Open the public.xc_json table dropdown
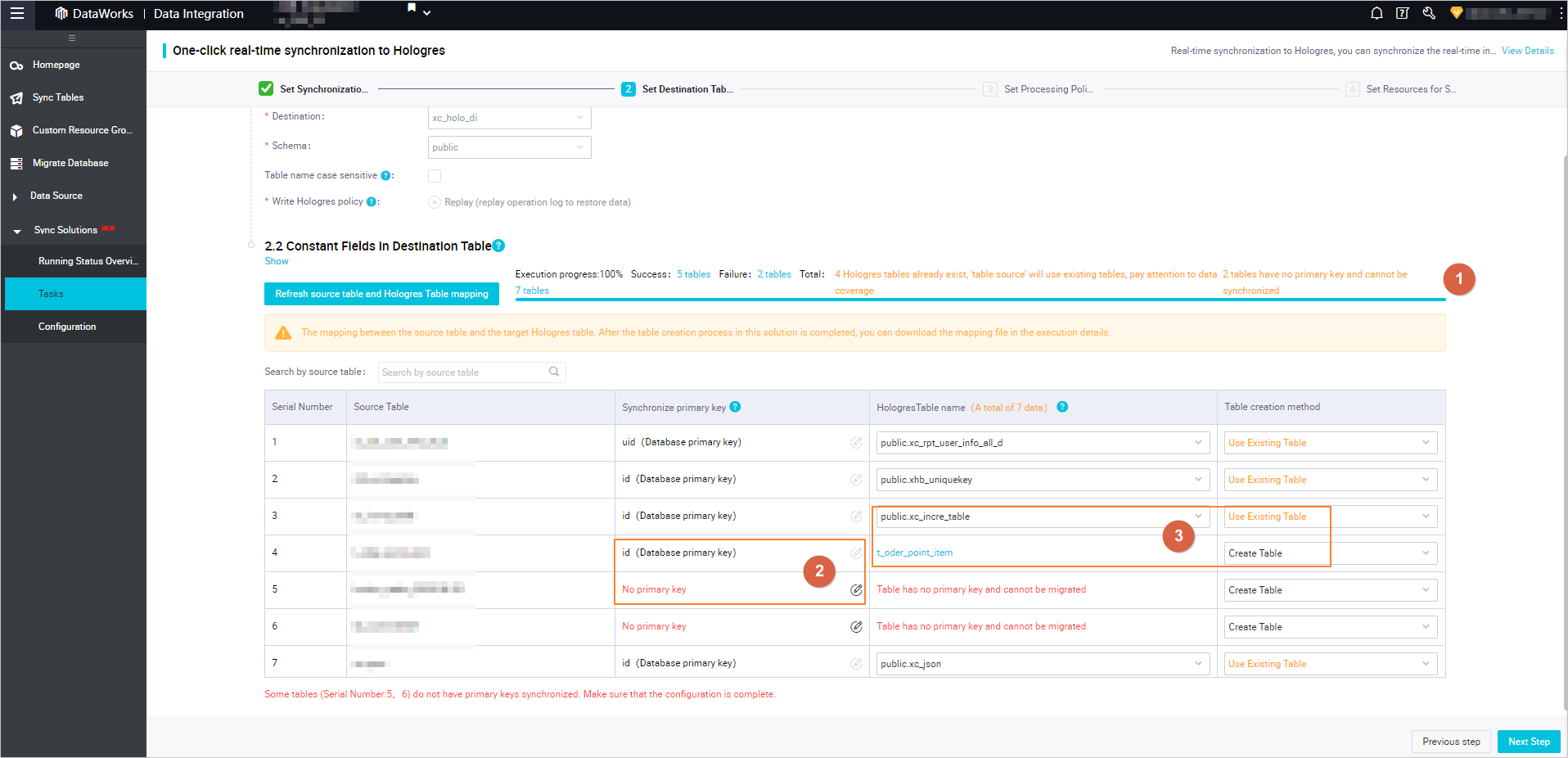The image size is (1568, 758). pyautogui.click(x=1043, y=664)
